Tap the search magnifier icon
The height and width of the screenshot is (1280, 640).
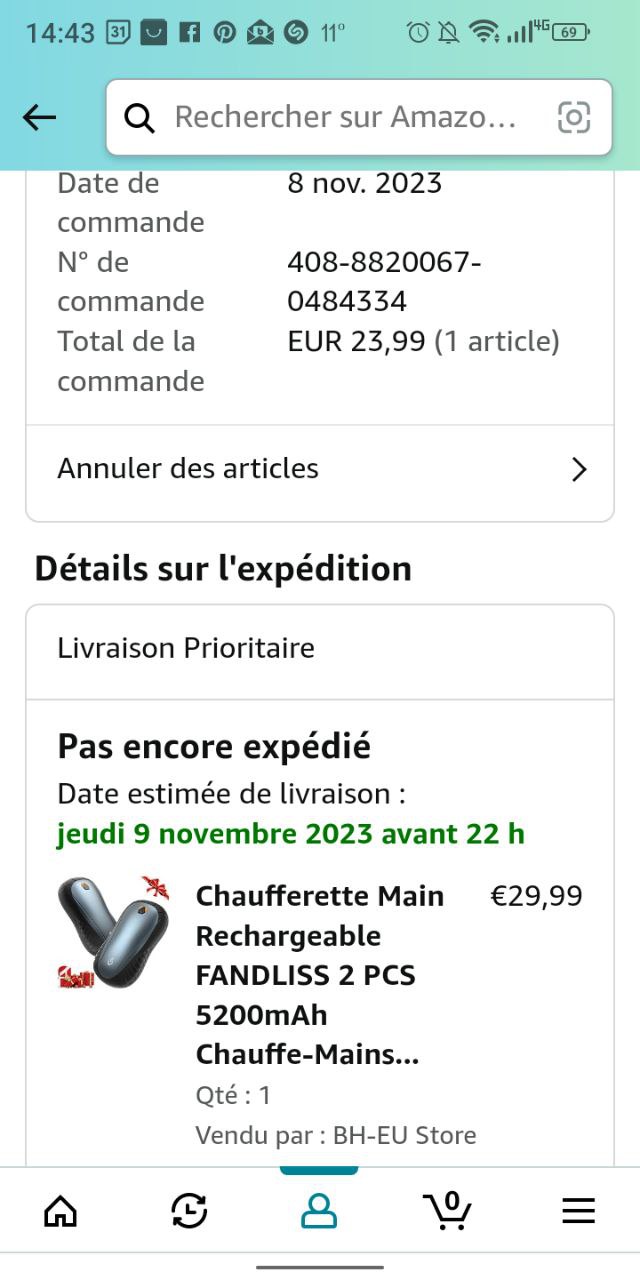tap(140, 118)
